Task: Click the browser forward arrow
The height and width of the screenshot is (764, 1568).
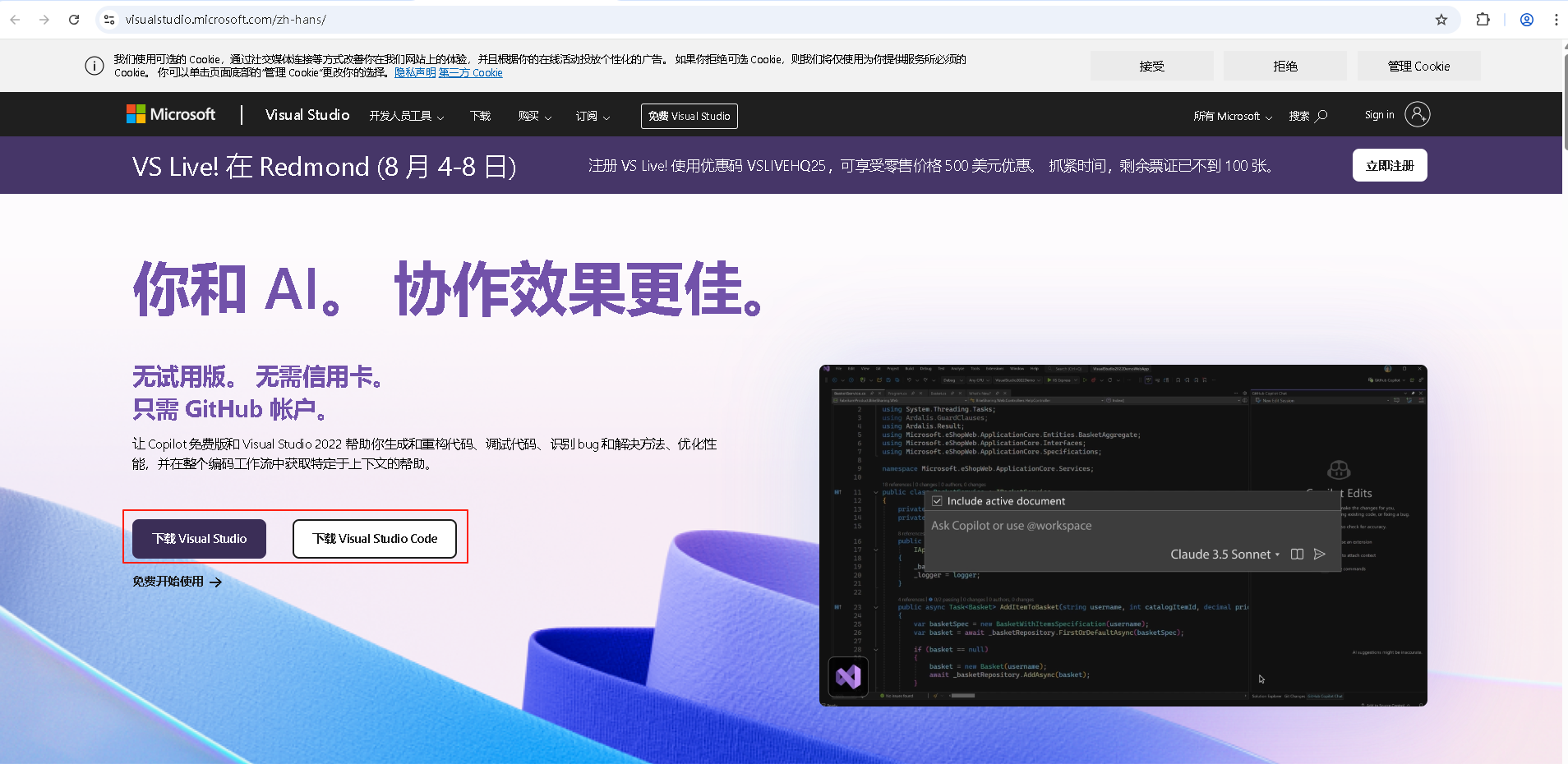Action: point(44,20)
